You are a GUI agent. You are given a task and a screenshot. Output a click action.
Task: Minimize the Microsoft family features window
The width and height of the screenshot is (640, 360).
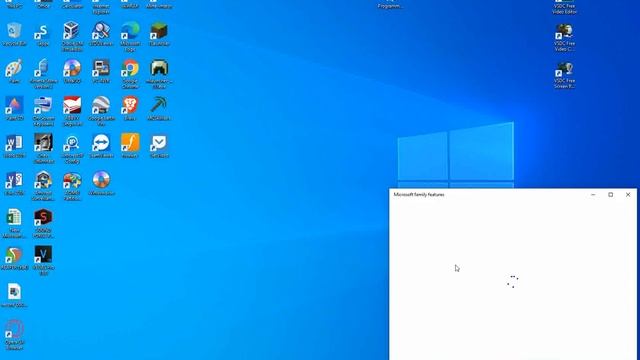593,195
